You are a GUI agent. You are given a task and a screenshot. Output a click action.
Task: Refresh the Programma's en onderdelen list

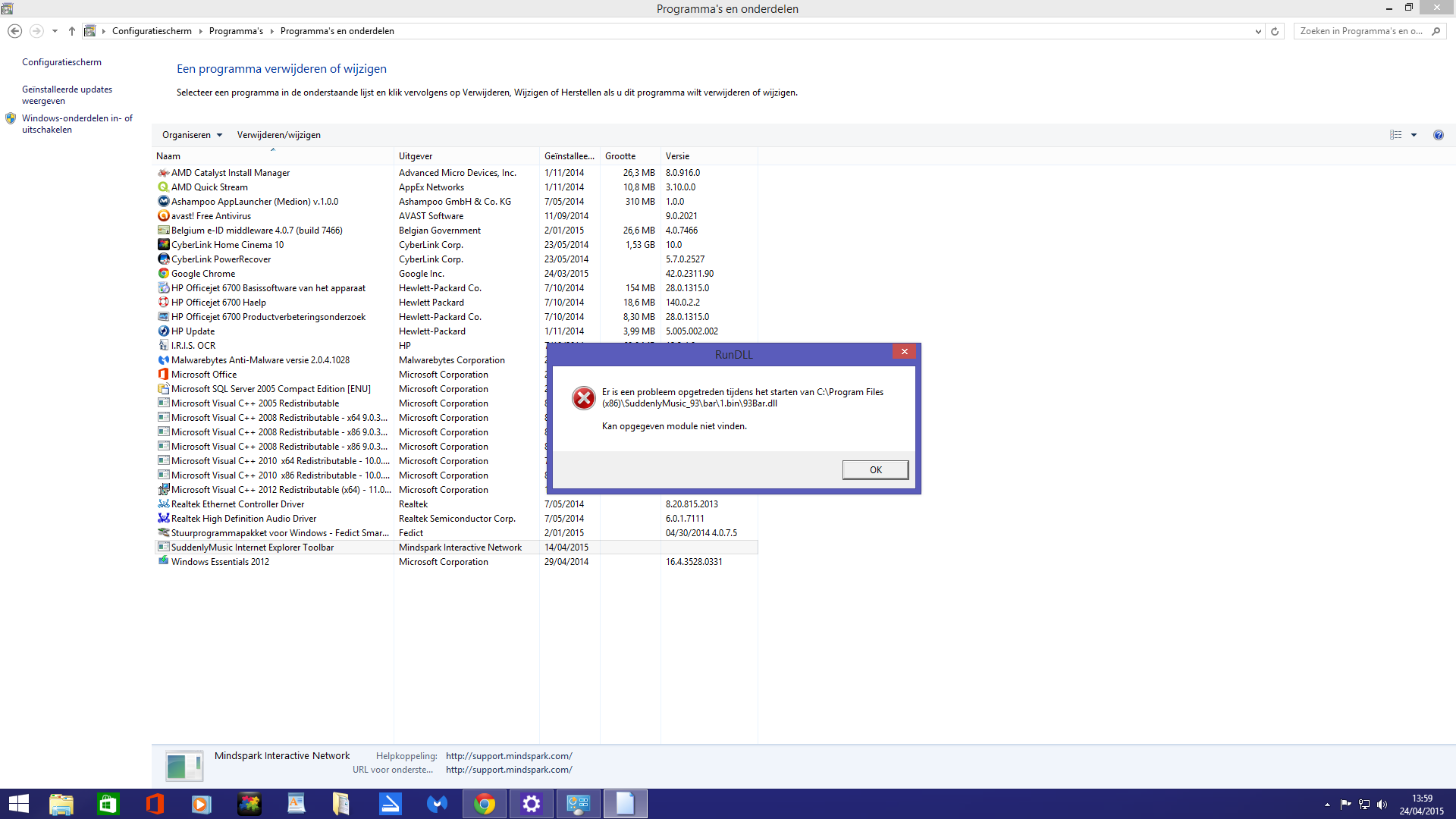pos(1275,31)
